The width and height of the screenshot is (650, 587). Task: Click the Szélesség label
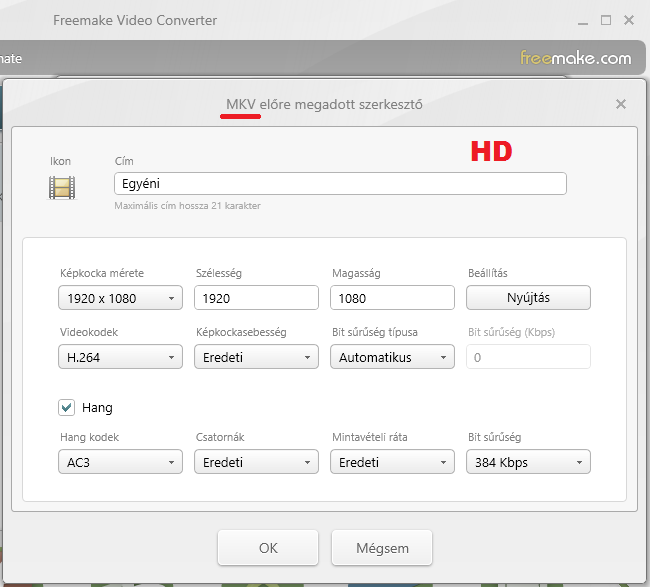(219, 273)
